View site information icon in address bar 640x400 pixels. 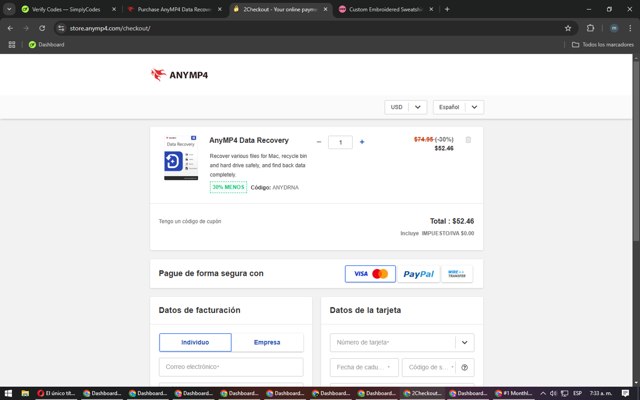click(x=61, y=28)
